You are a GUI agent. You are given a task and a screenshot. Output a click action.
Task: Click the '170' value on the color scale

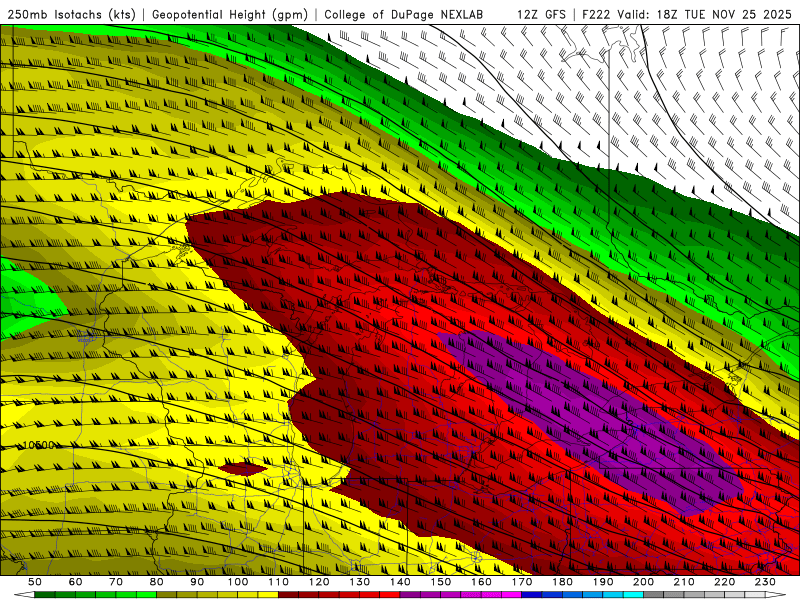[522, 582]
